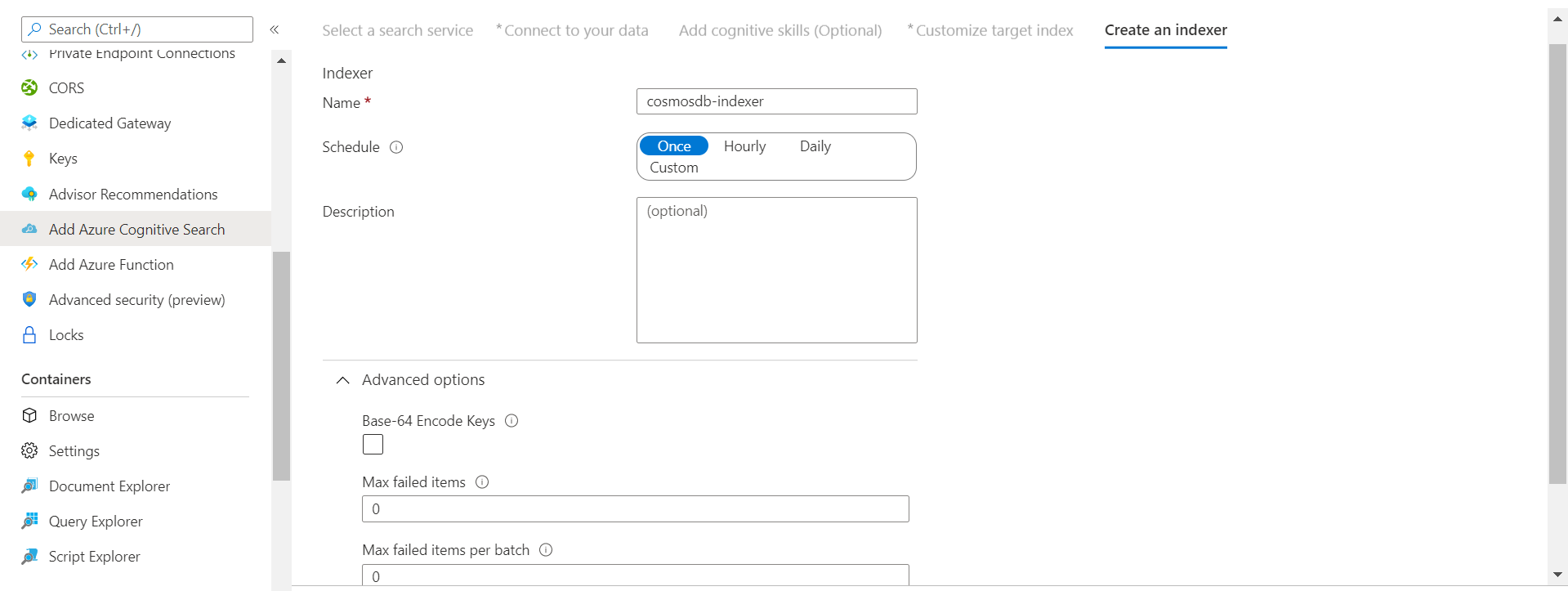Select the Hourly schedule option
This screenshot has width=1568, height=591.
coord(744,146)
